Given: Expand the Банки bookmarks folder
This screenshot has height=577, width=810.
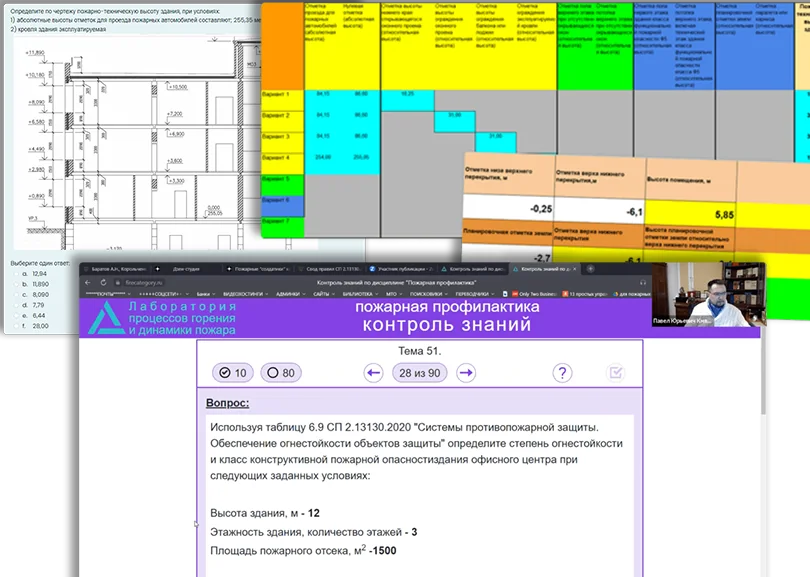Looking at the screenshot, I should click(206, 294).
